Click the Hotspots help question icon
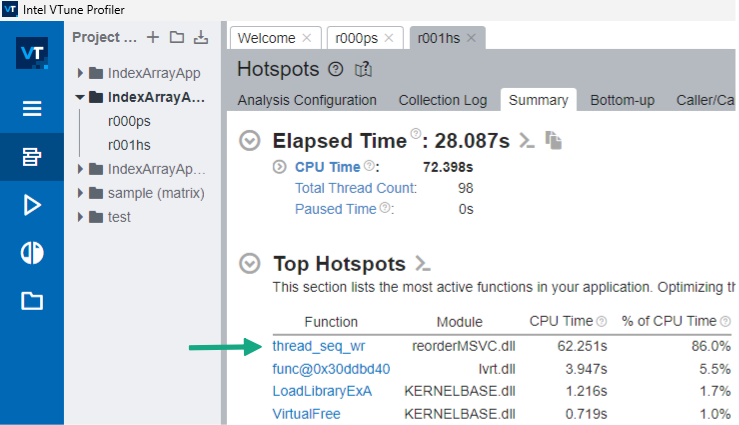Viewport: 739px width, 425px height. [336, 70]
